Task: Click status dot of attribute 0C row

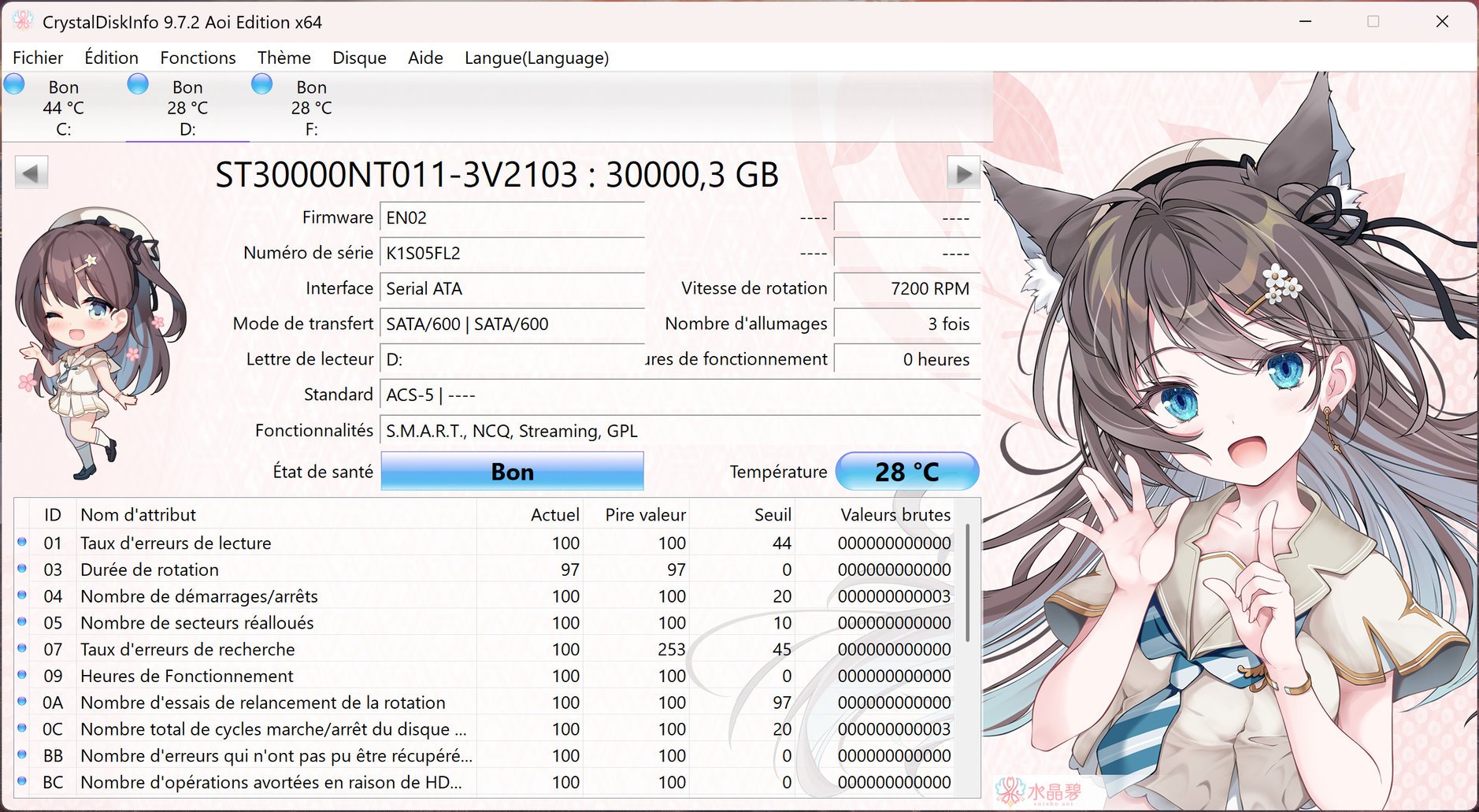Action: (22, 729)
